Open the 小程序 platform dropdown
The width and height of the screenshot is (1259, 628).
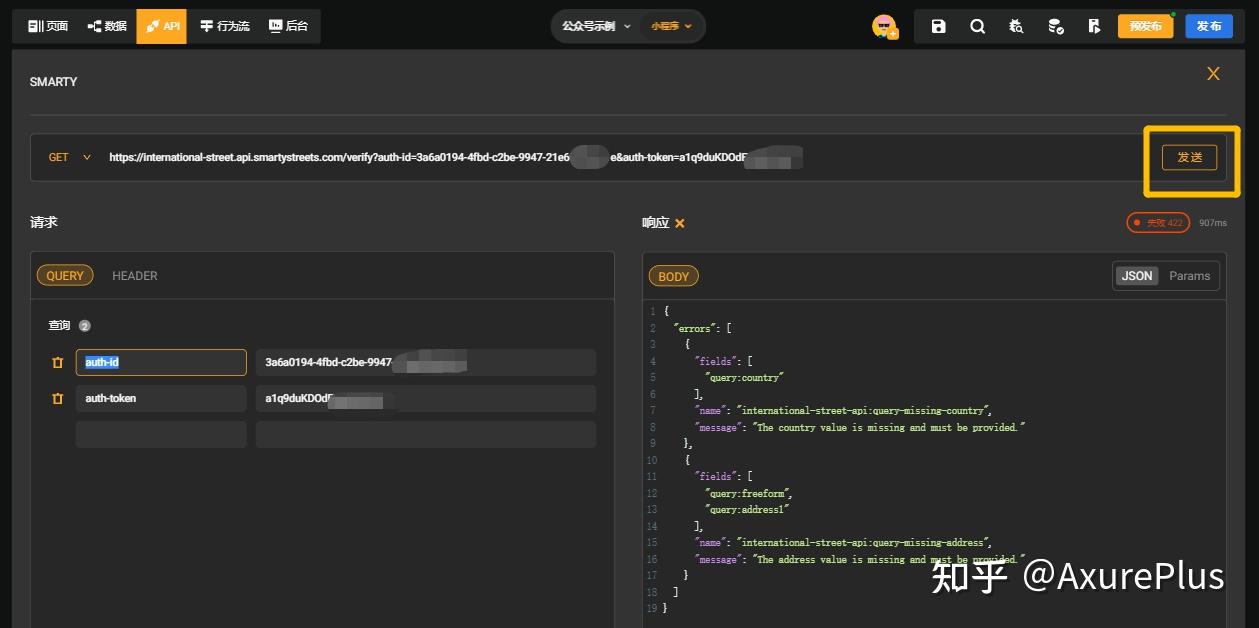[x=671, y=26]
